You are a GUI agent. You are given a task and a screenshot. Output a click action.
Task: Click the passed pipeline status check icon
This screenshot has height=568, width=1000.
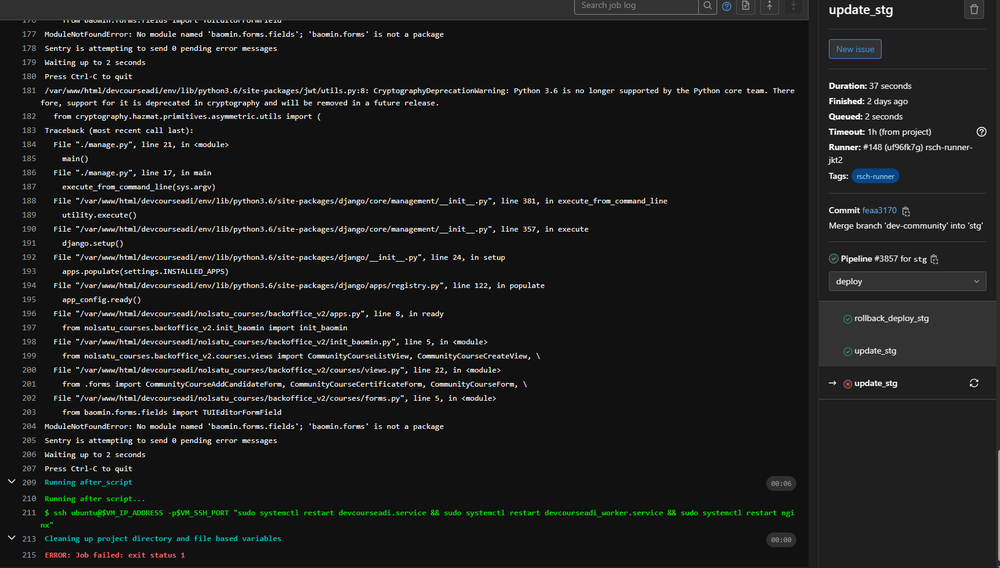tap(834, 259)
